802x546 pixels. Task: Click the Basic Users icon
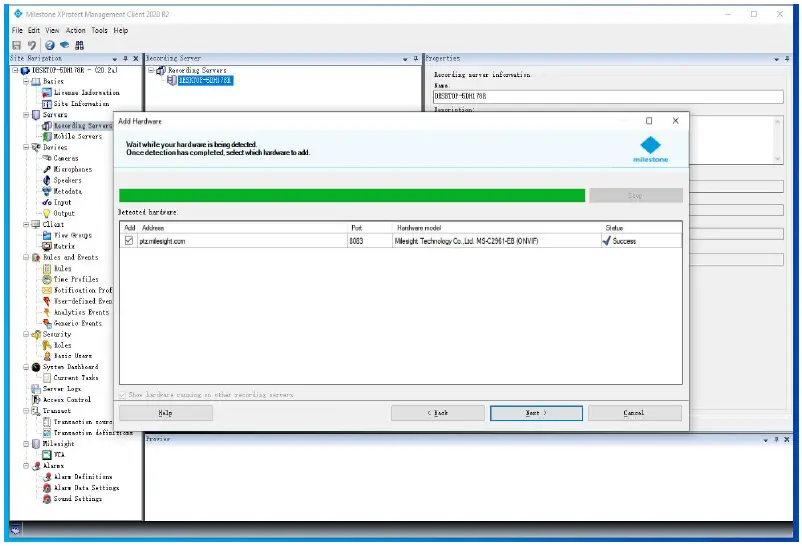pyautogui.click(x=47, y=356)
